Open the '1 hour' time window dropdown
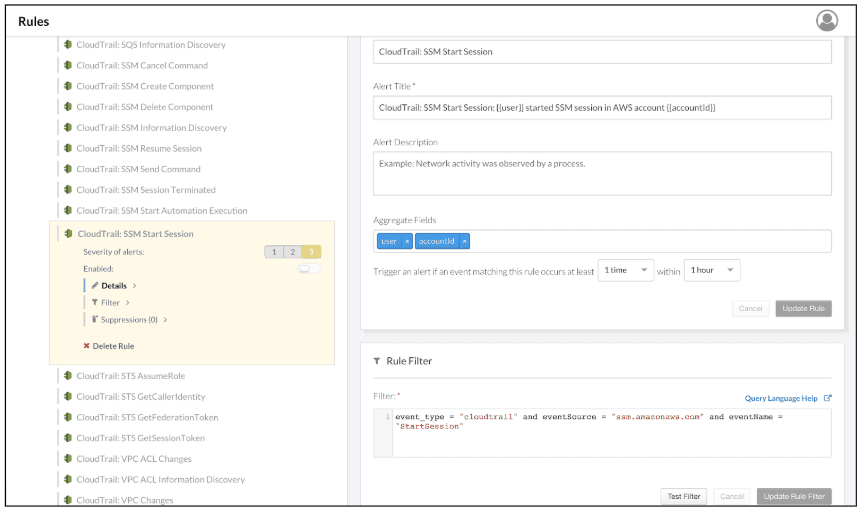Viewport: 862px width, 511px height. click(712, 271)
